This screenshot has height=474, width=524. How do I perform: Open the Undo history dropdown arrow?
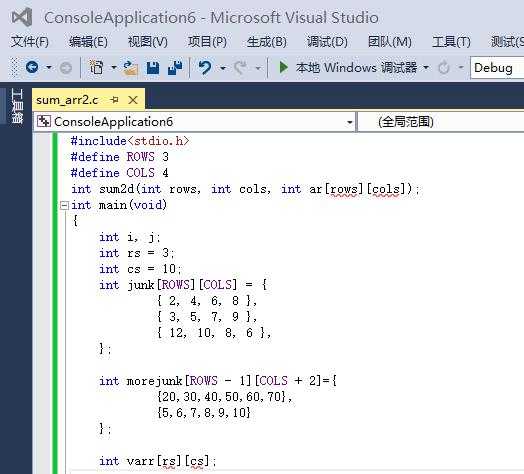[223, 68]
